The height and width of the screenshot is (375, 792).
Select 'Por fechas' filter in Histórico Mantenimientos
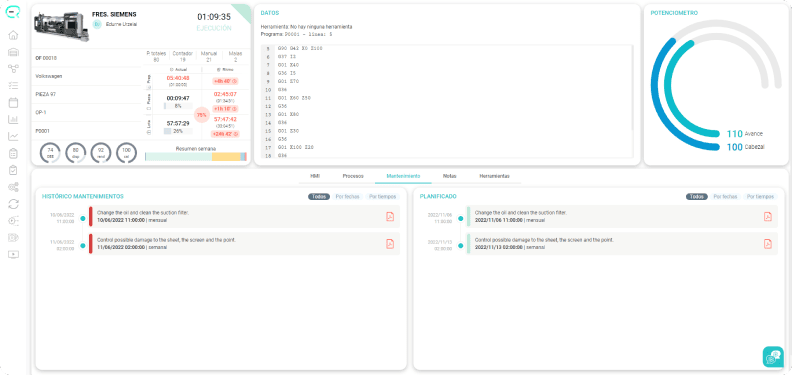pyautogui.click(x=348, y=197)
